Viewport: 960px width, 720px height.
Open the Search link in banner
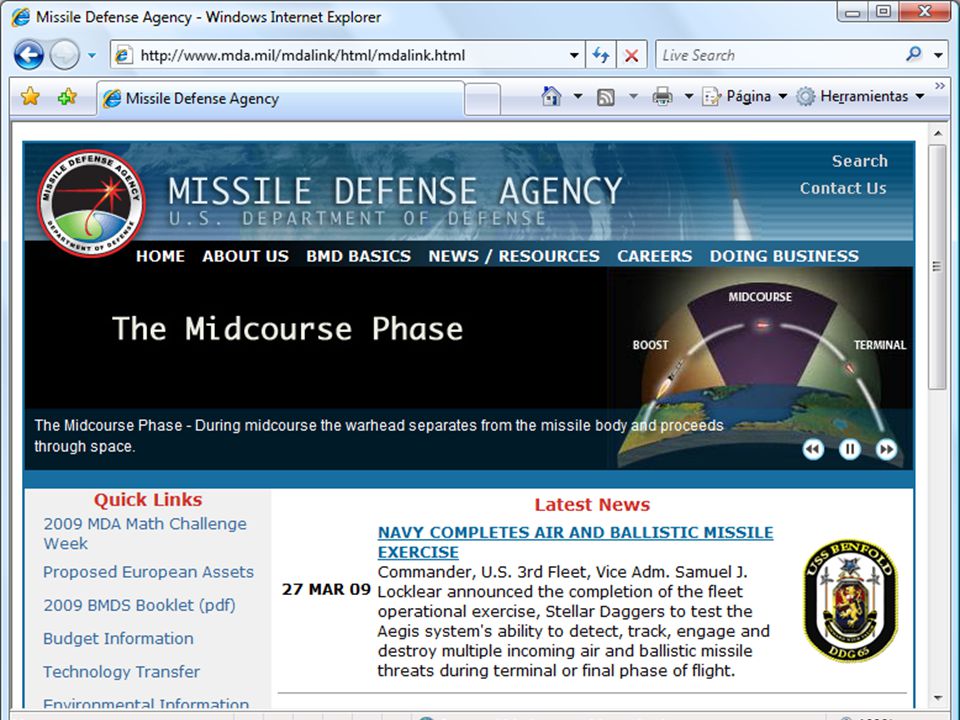point(859,161)
